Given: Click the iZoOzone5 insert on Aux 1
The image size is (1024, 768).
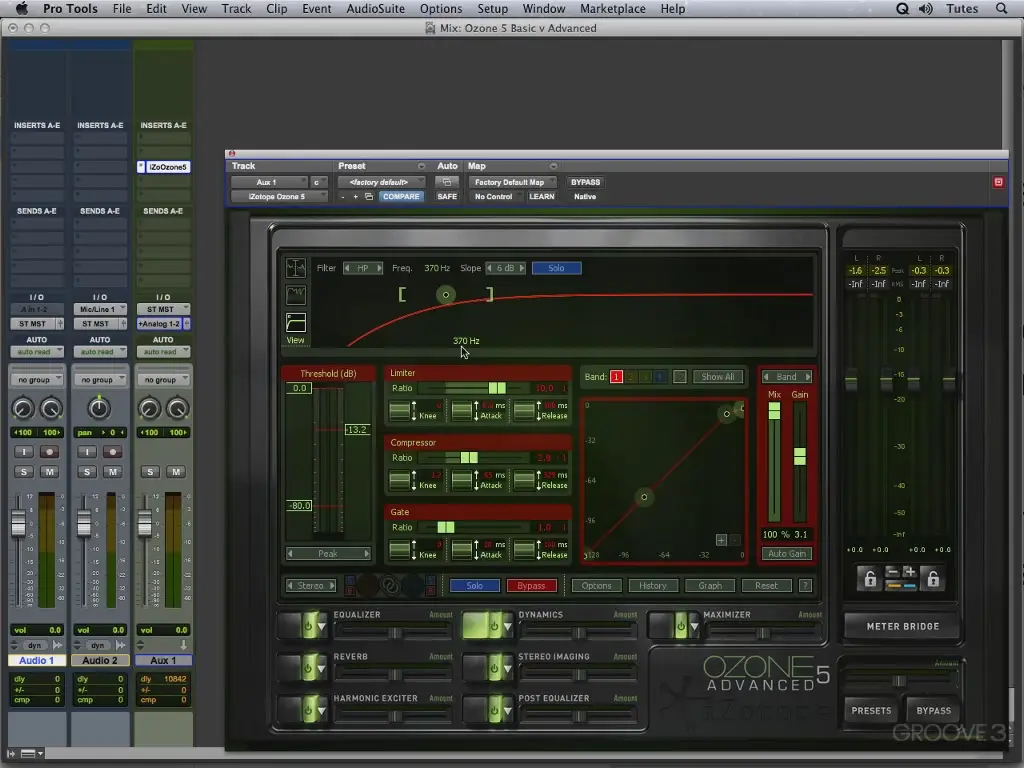Looking at the screenshot, I should (167, 167).
